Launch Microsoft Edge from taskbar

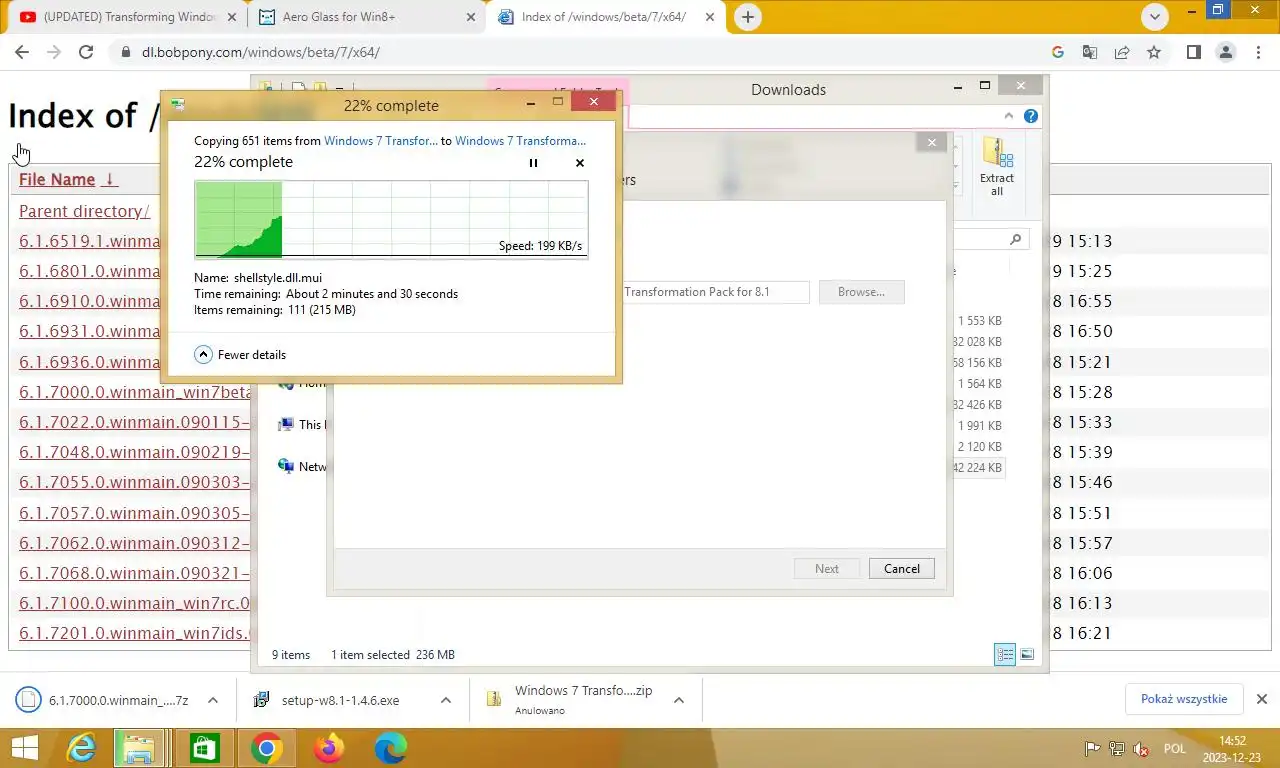pos(390,748)
